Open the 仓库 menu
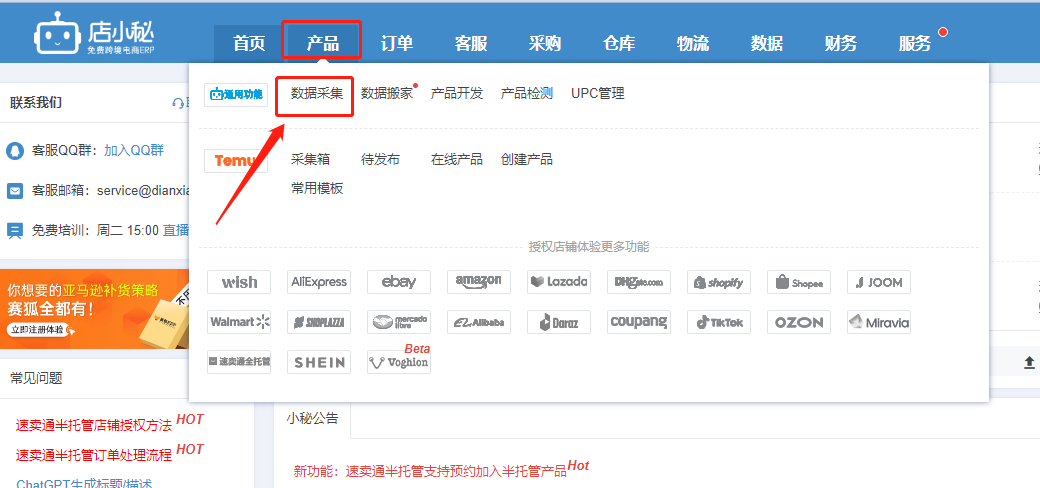1040x488 pixels. point(619,44)
